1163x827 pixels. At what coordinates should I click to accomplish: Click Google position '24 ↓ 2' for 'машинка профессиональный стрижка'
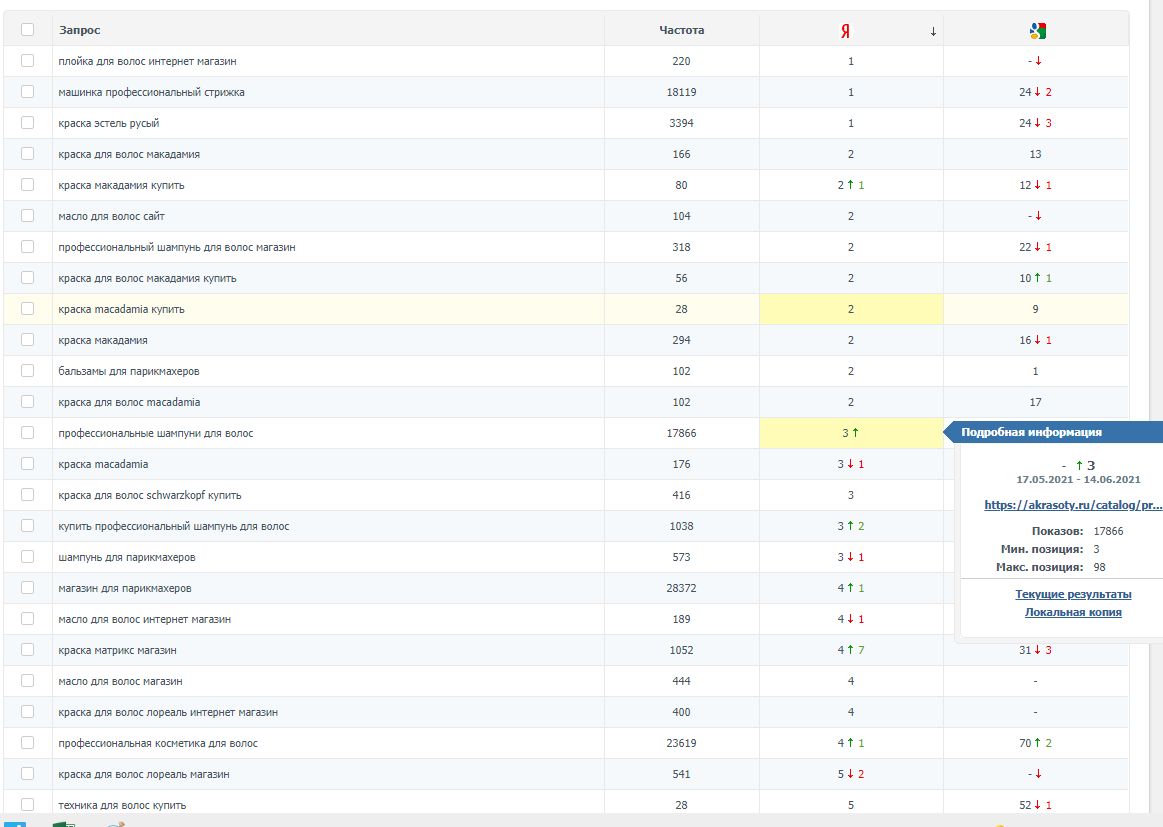coord(1035,92)
